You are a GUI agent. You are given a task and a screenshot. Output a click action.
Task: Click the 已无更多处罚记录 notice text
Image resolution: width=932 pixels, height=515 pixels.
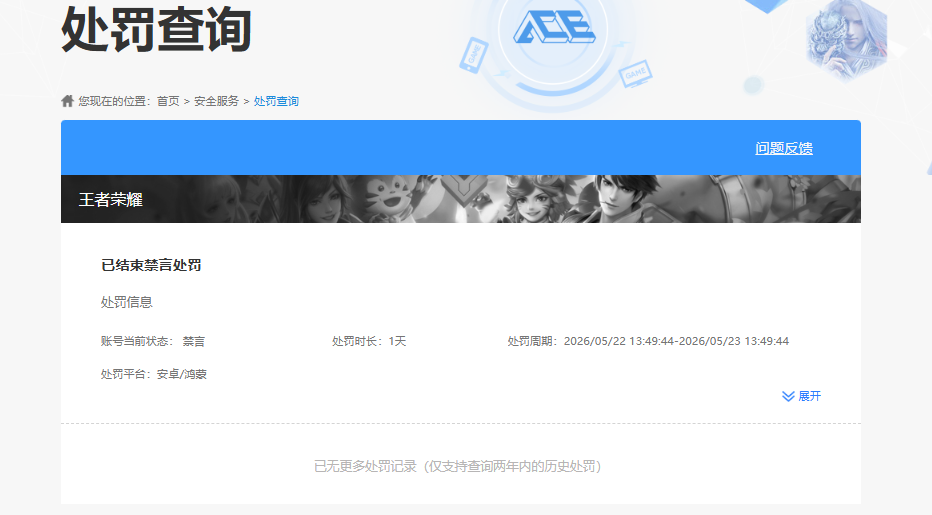click(x=458, y=466)
